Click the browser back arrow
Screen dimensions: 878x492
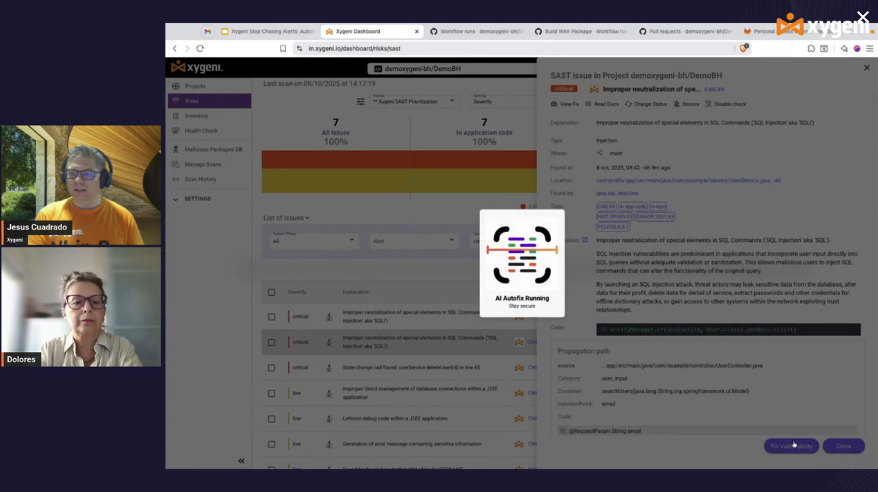coord(175,49)
